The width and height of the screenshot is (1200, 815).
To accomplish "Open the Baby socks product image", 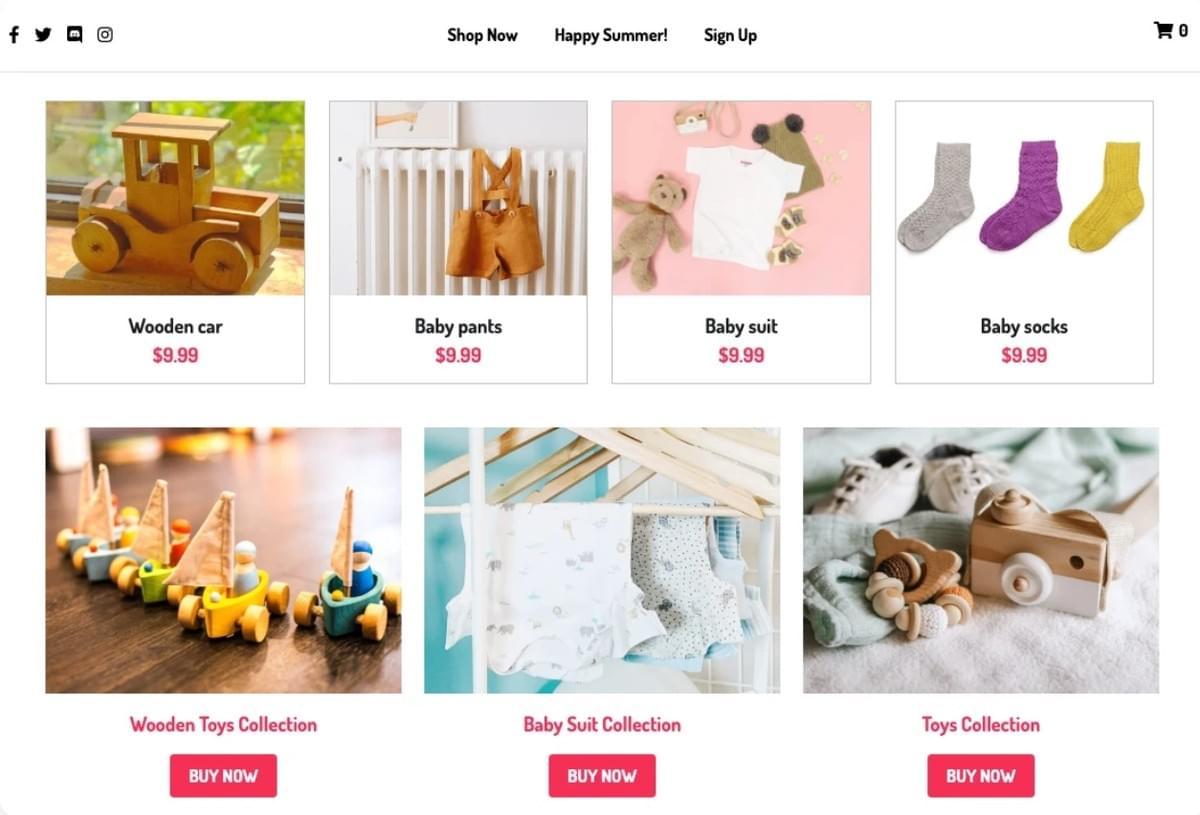I will 1024,198.
